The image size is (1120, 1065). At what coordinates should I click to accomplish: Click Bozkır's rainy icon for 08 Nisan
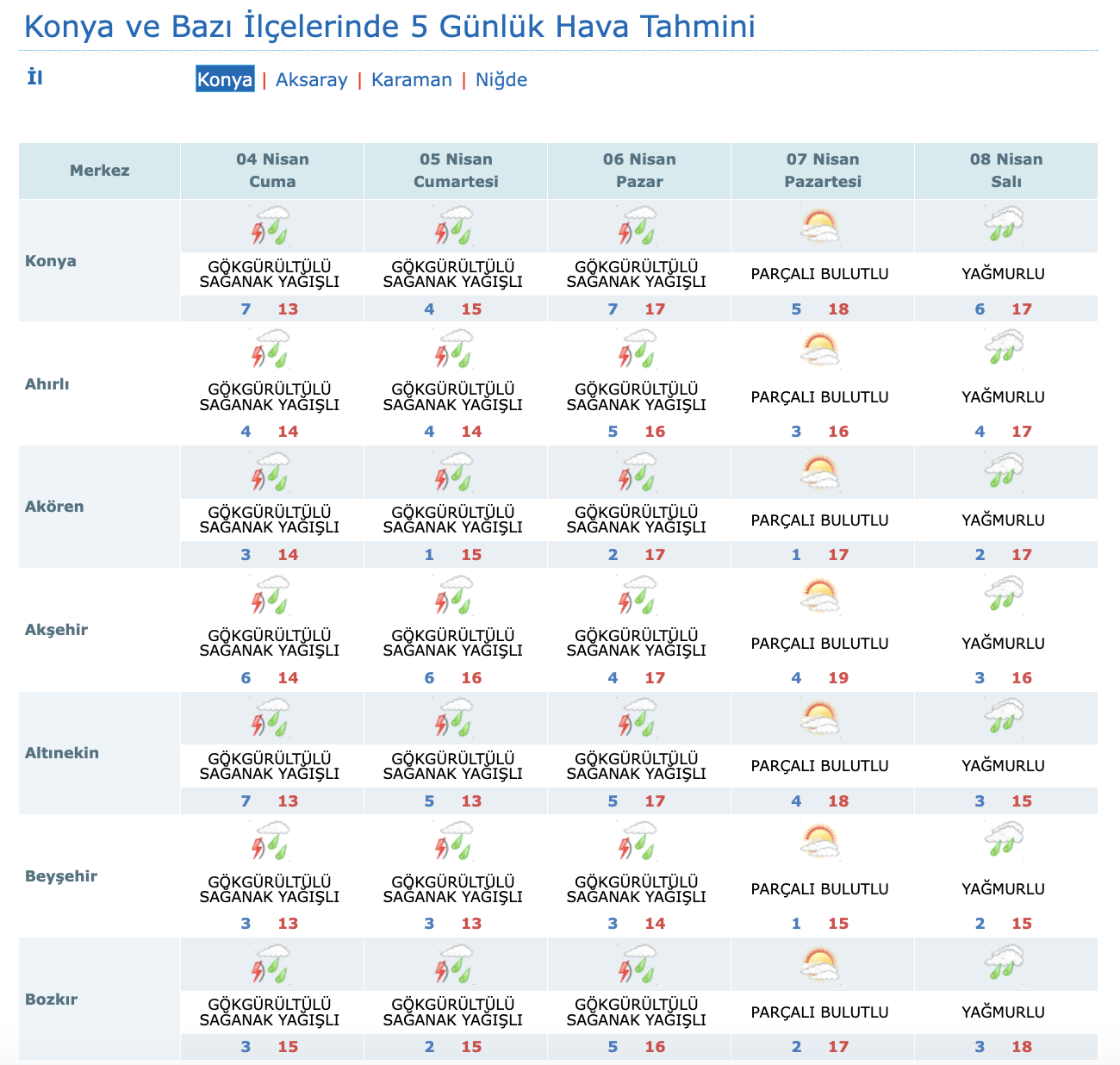[x=1004, y=964]
